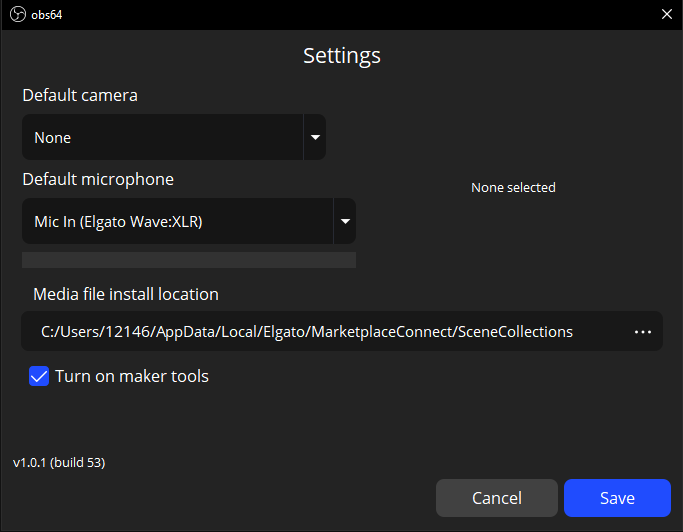Viewport: 683px width, 532px height.
Task: Click the Settings heading
Action: tap(341, 55)
